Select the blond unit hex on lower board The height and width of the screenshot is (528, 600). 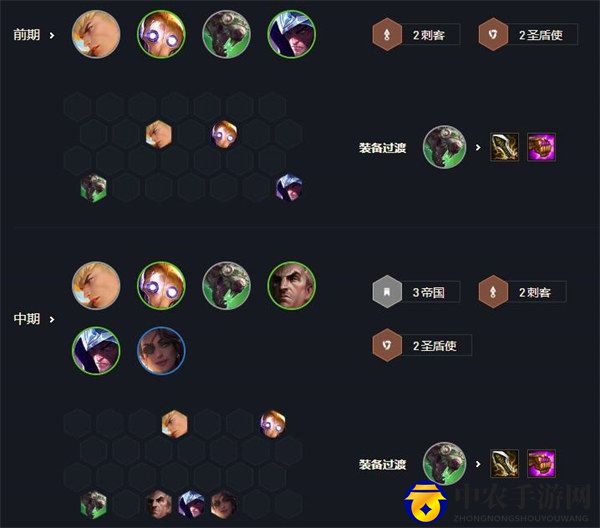[x=174, y=424]
